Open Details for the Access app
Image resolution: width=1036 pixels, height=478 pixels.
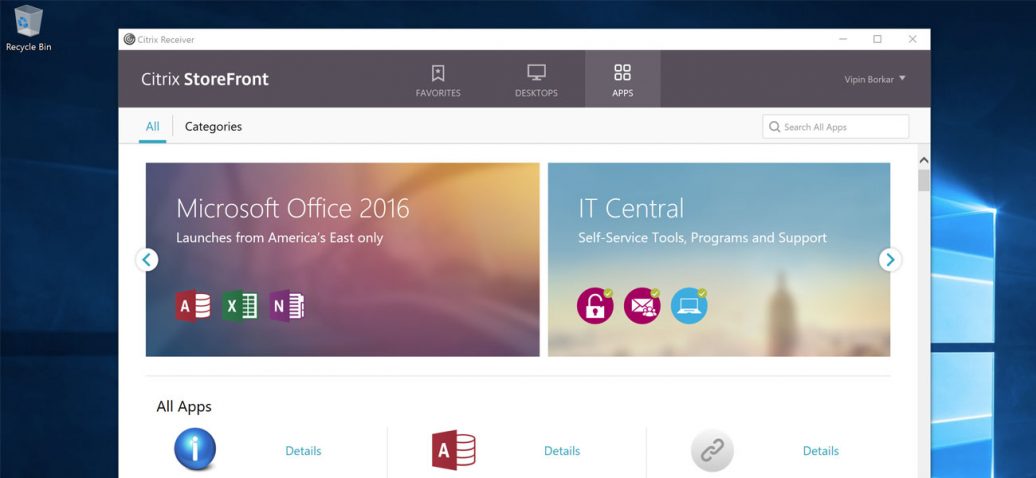pos(562,451)
